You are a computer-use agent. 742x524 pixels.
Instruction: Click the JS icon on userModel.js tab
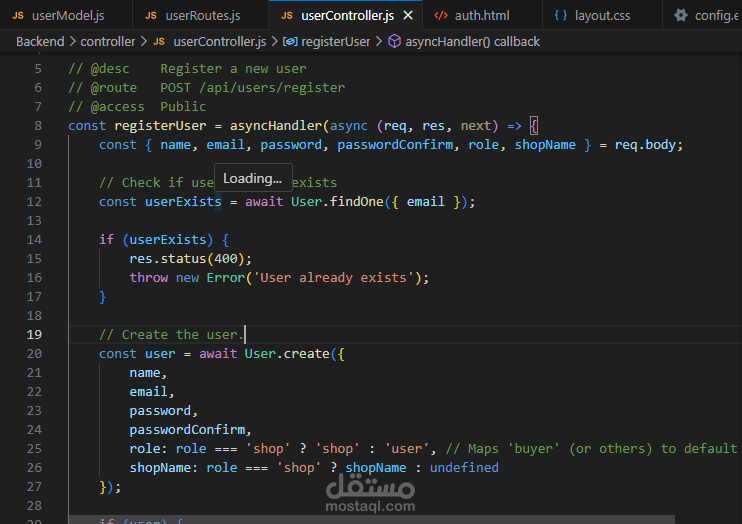(x=18, y=16)
